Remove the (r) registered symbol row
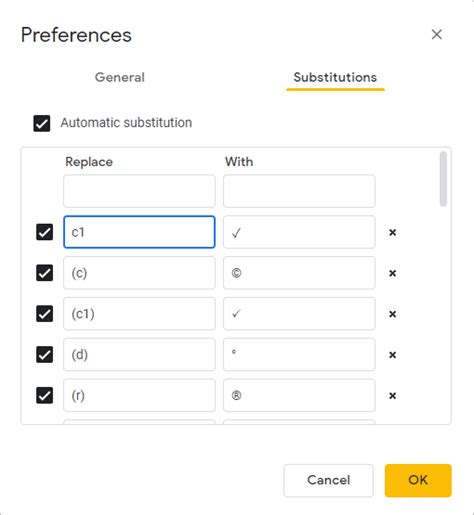Screen dimensions: 474x515 click(x=392, y=396)
